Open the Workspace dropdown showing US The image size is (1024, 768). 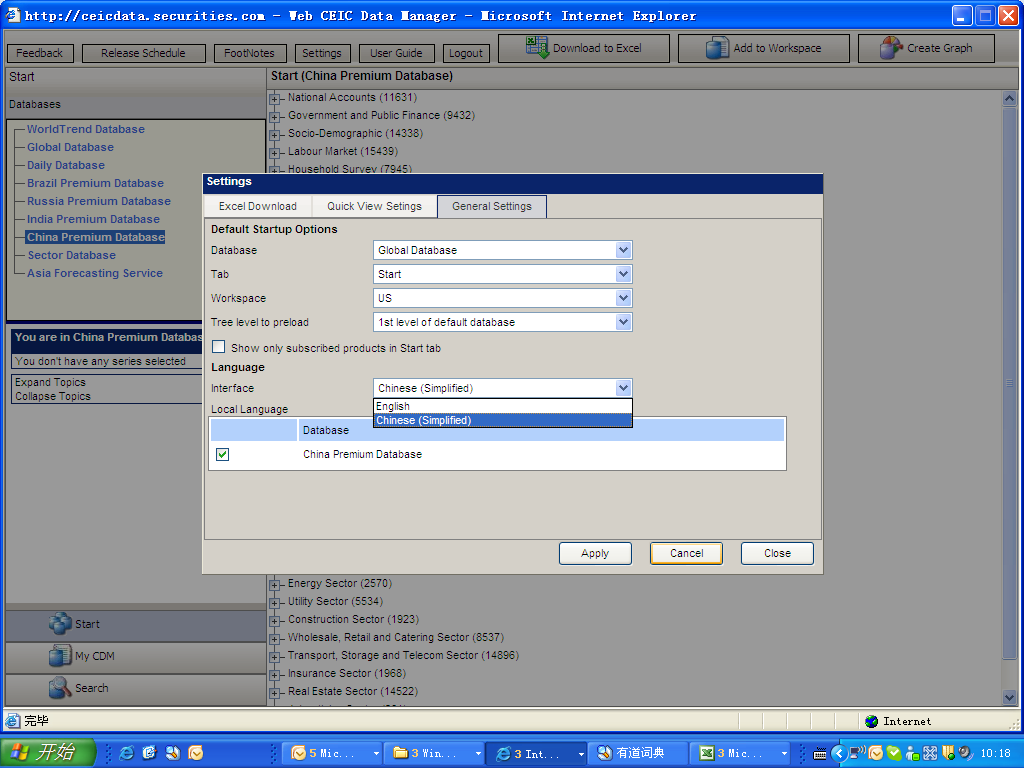pyautogui.click(x=623, y=298)
